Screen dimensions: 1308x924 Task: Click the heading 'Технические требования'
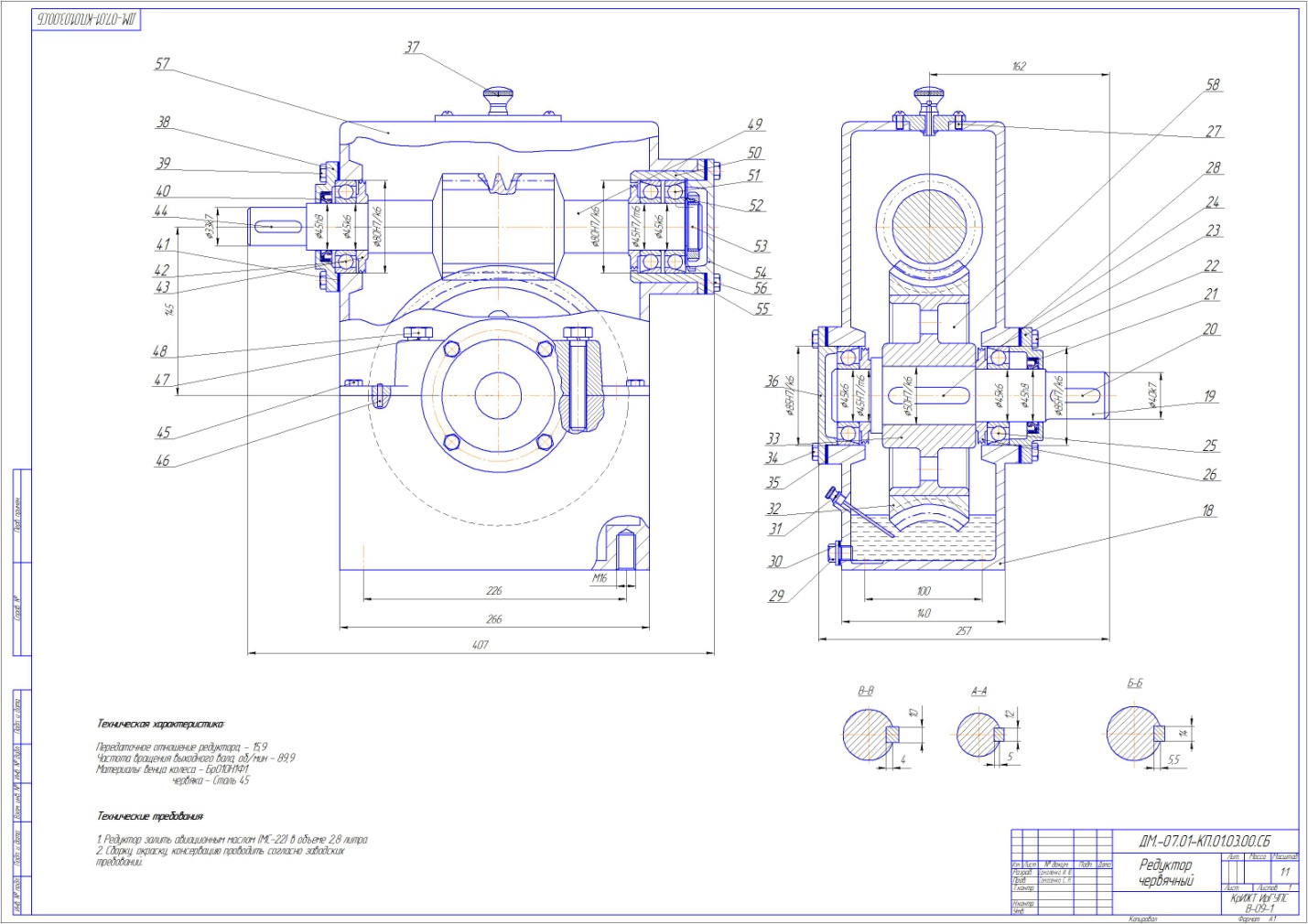pos(150,816)
